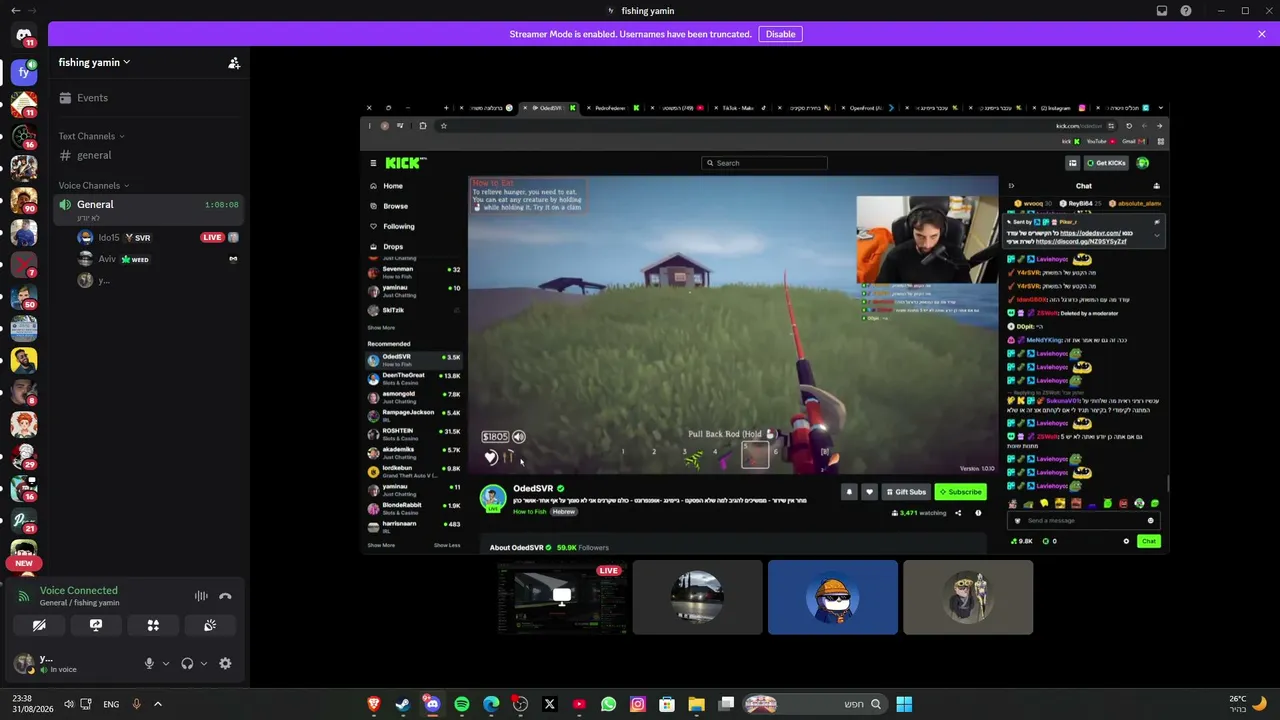Collapse the Voice Channels category
Image resolution: width=1280 pixels, height=720 pixels.
pyautogui.click(x=94, y=185)
